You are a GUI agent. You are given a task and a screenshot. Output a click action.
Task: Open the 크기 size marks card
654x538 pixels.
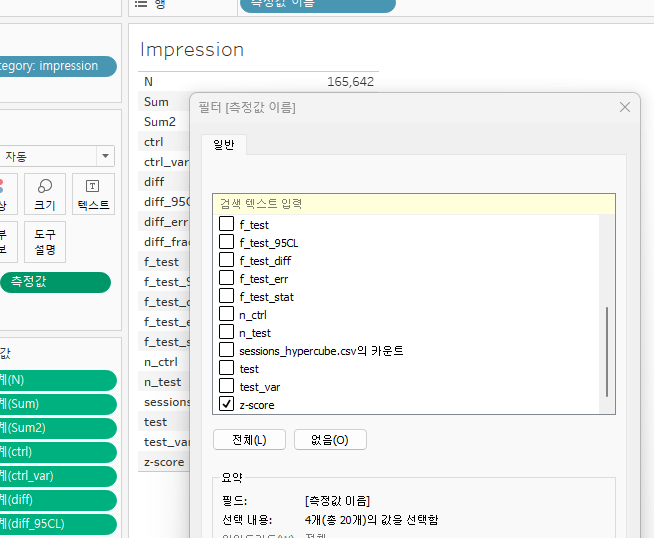(x=45, y=194)
